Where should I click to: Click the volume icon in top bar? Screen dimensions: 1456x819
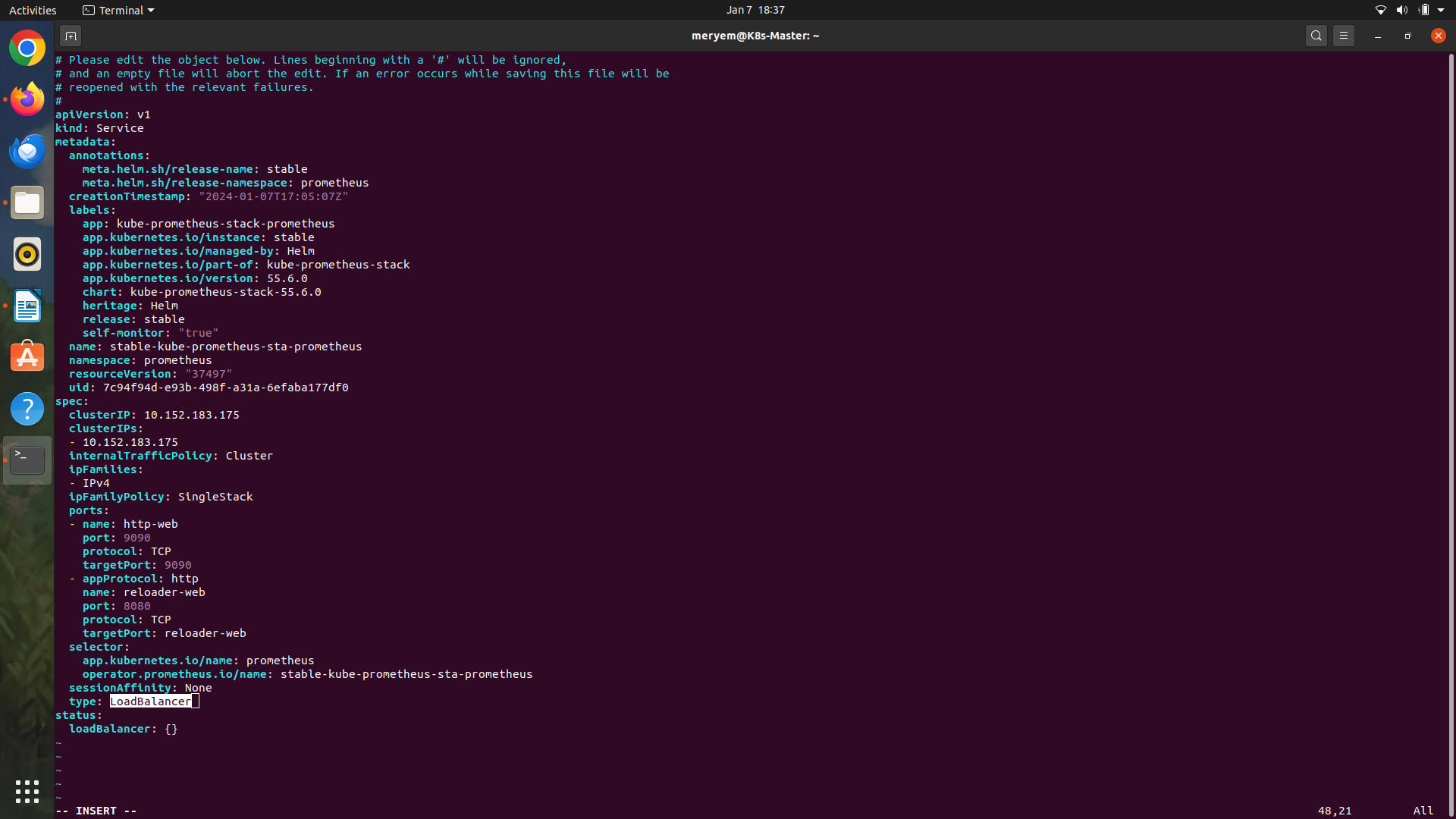(x=1401, y=10)
